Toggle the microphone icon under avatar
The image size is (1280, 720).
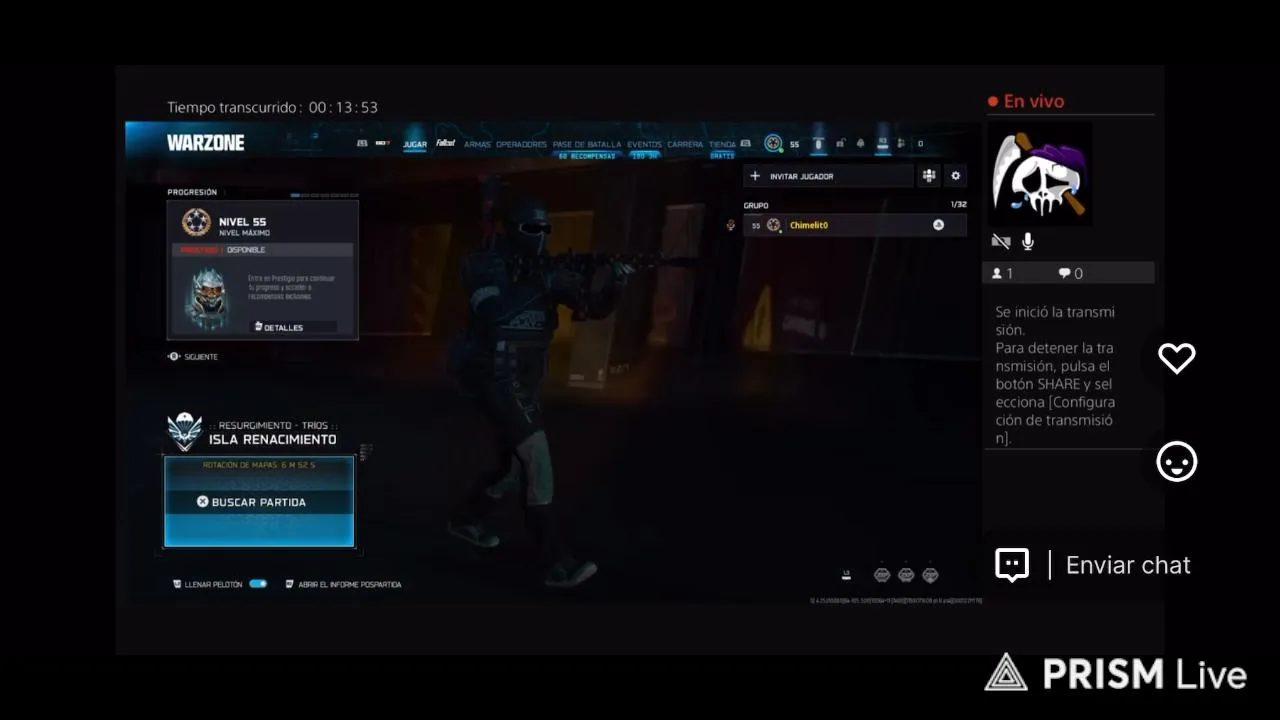pos(1027,242)
